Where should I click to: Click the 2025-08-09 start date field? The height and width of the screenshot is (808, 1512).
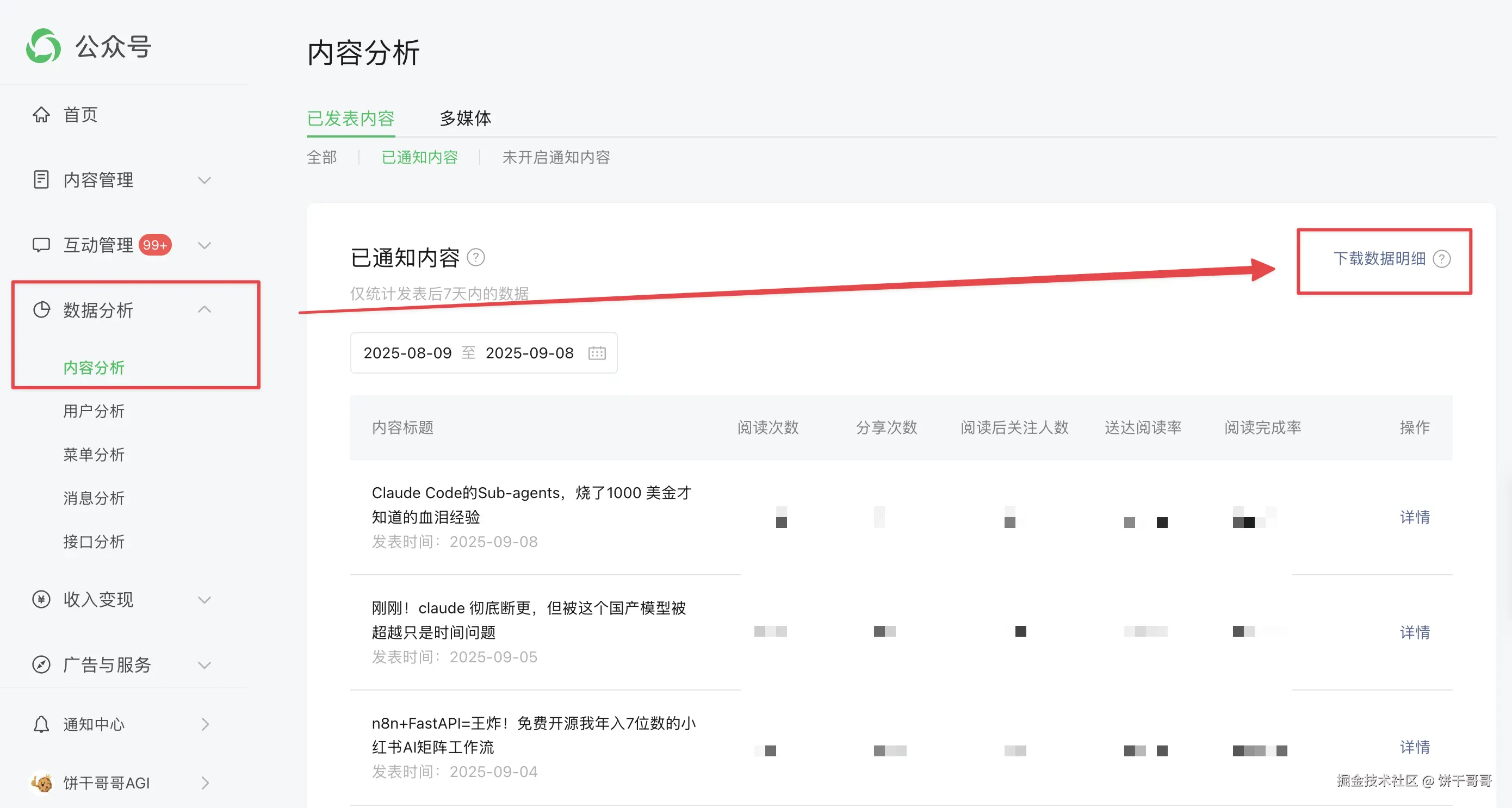click(x=407, y=353)
